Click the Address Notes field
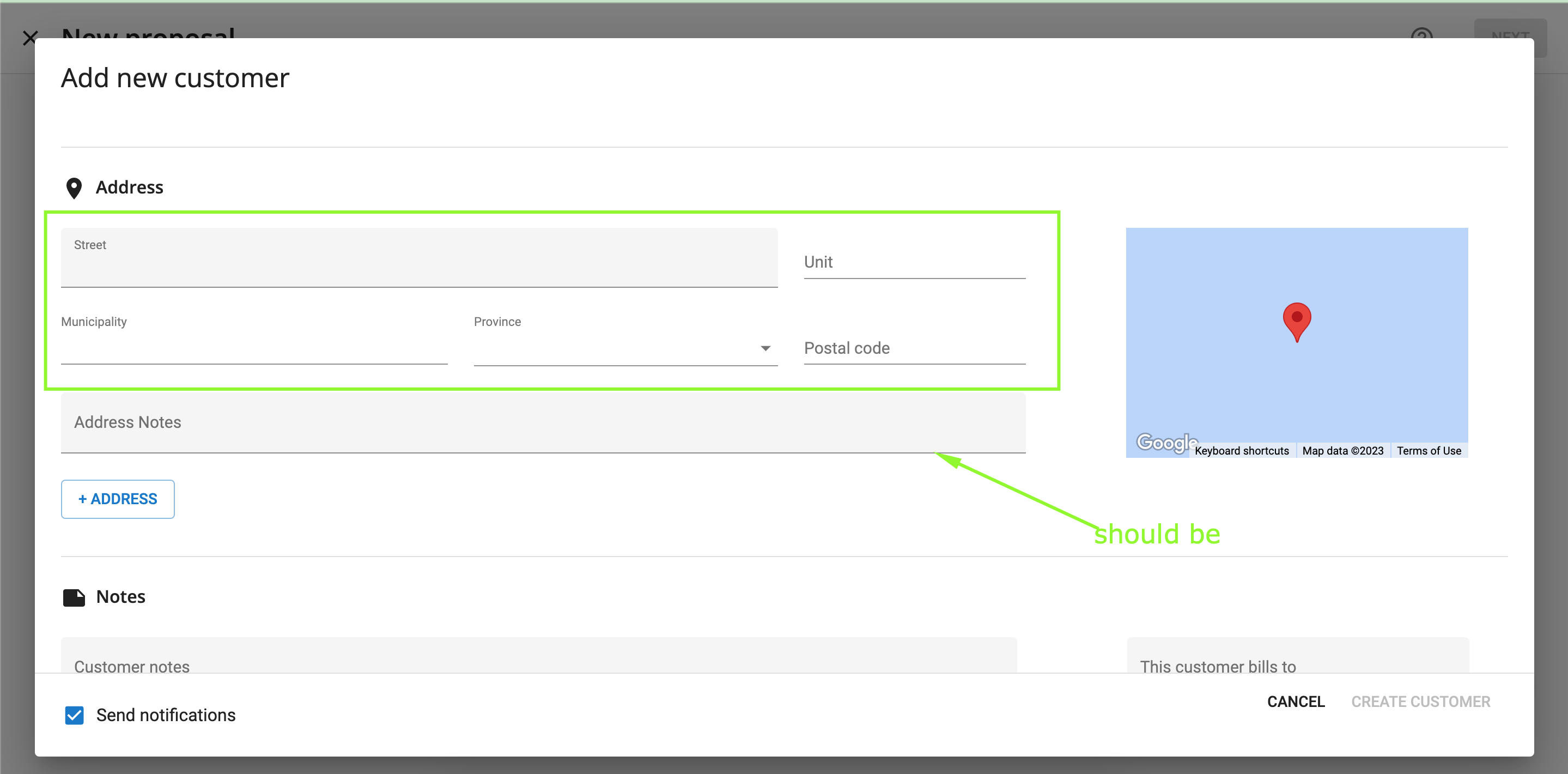Image resolution: width=1568 pixels, height=774 pixels. click(x=543, y=422)
